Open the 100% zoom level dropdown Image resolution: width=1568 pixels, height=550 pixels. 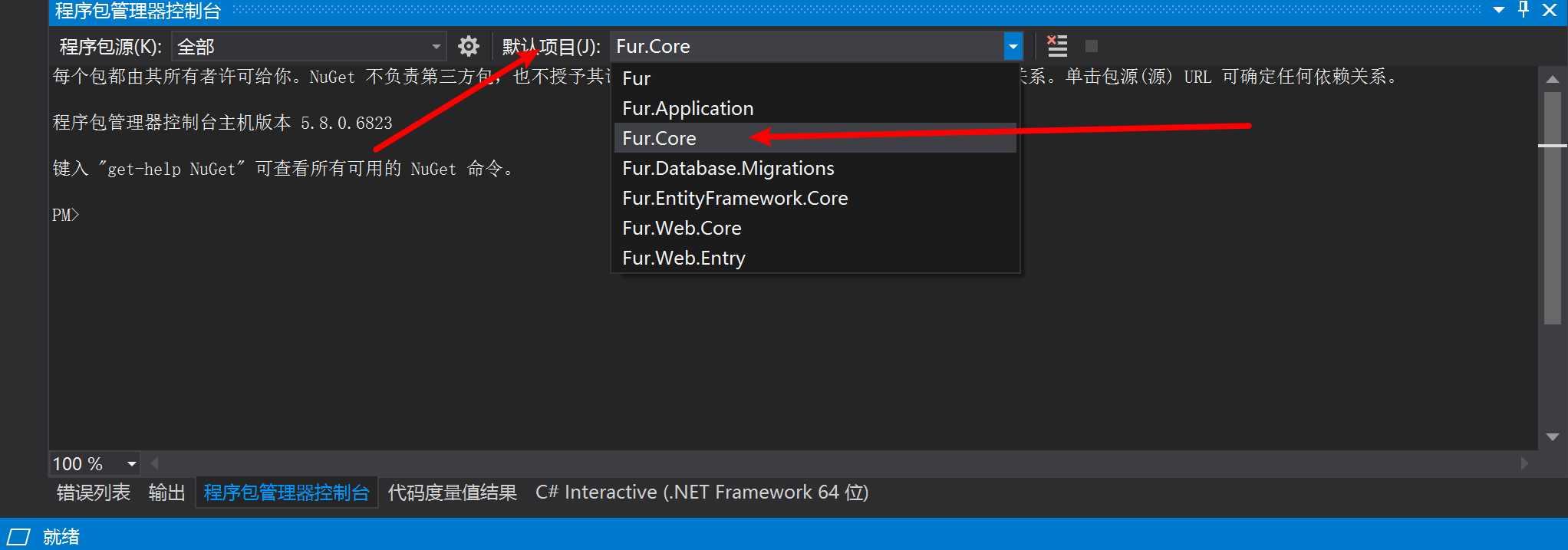coord(131,464)
